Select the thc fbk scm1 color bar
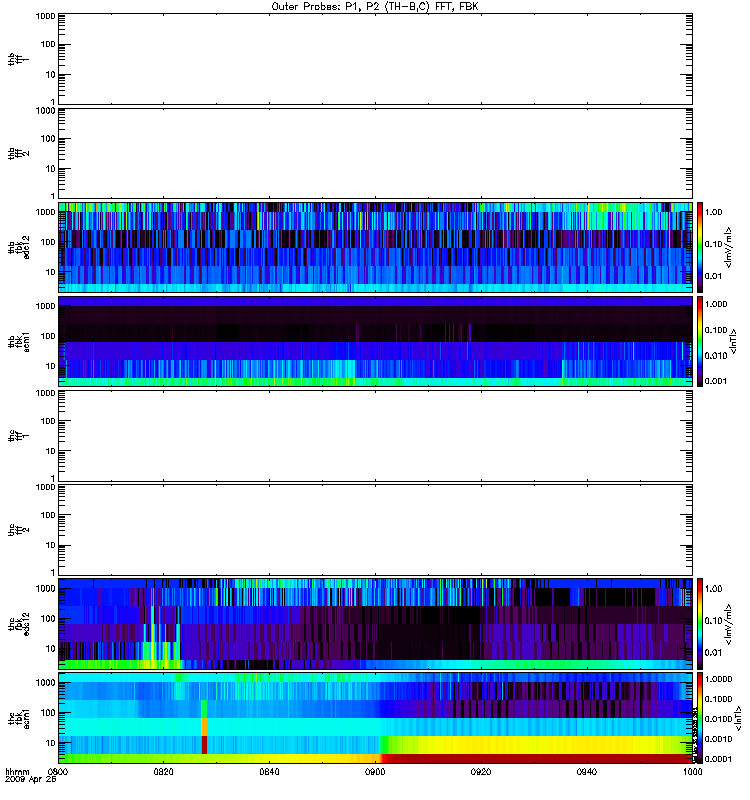This screenshot has height=800, width=750. pos(700,718)
